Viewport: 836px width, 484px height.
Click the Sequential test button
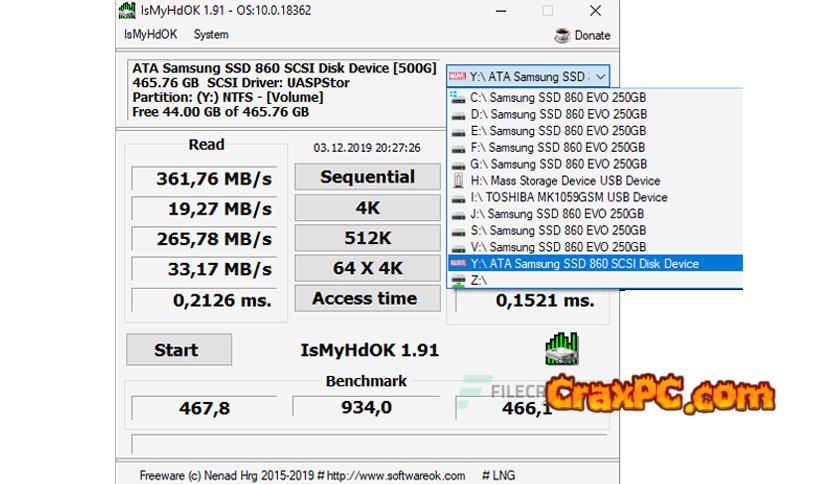[367, 177]
